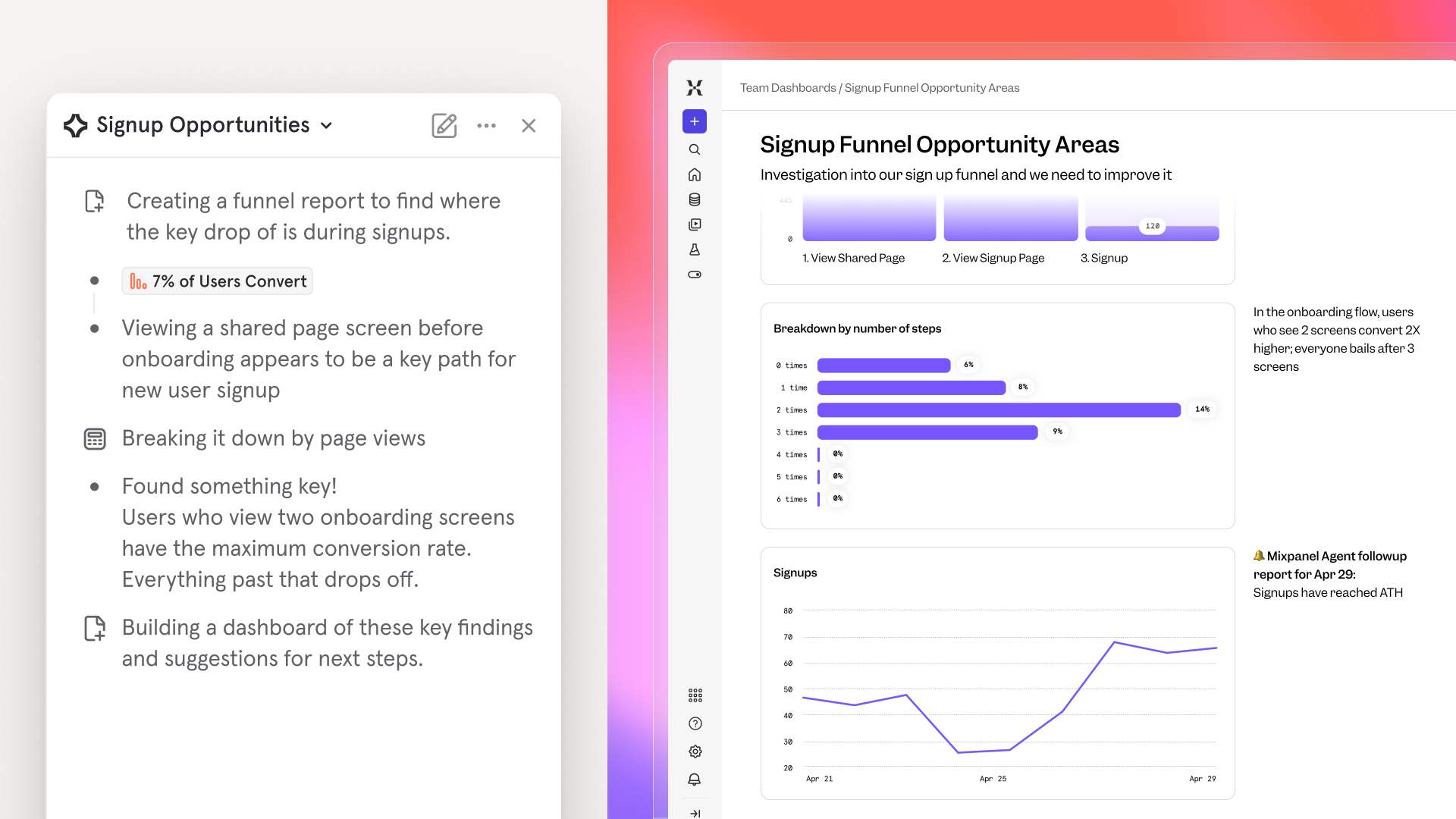Click the 'Breaking it down by page views' step

click(274, 439)
